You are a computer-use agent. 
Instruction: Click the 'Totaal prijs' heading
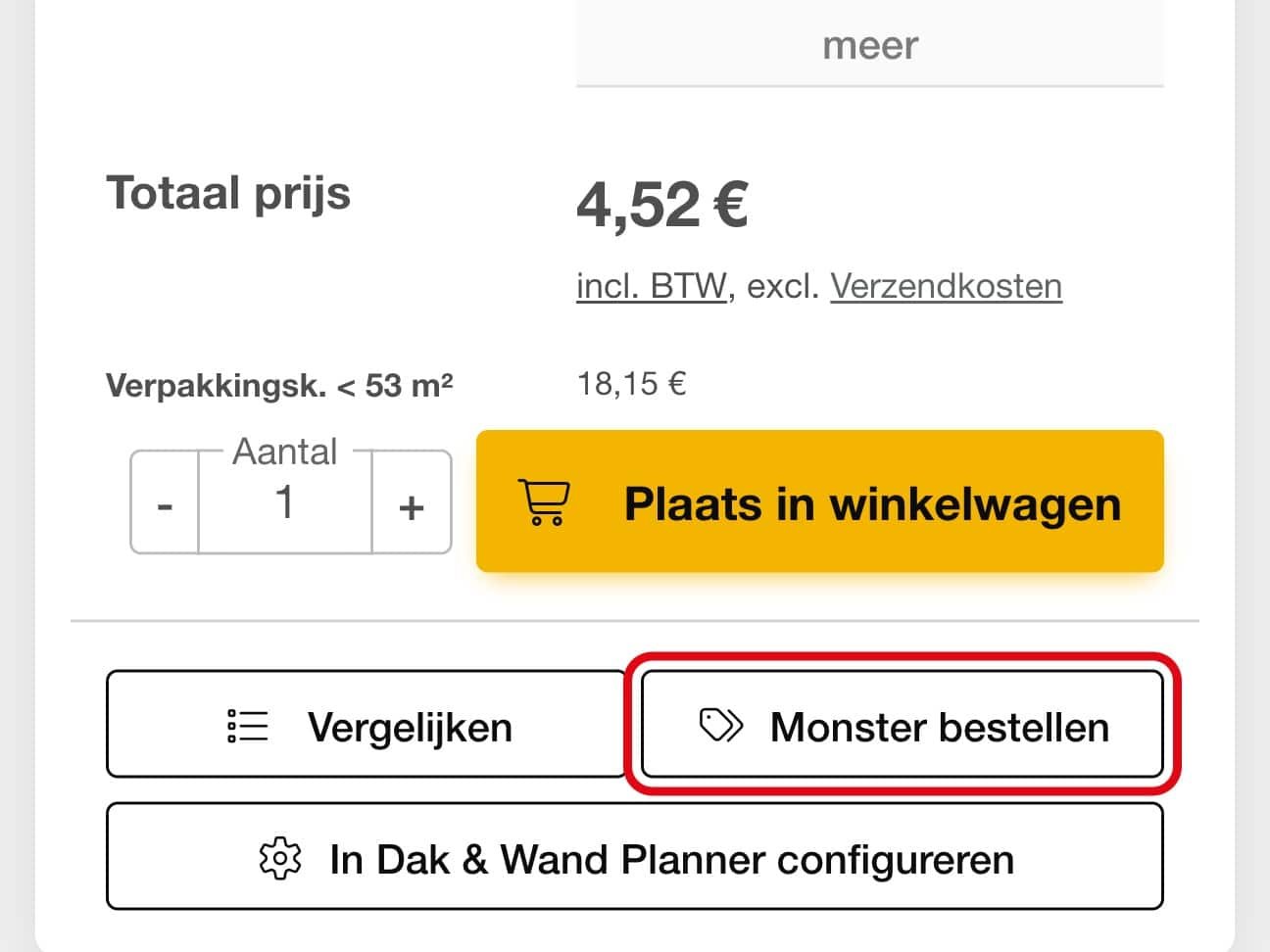[228, 193]
